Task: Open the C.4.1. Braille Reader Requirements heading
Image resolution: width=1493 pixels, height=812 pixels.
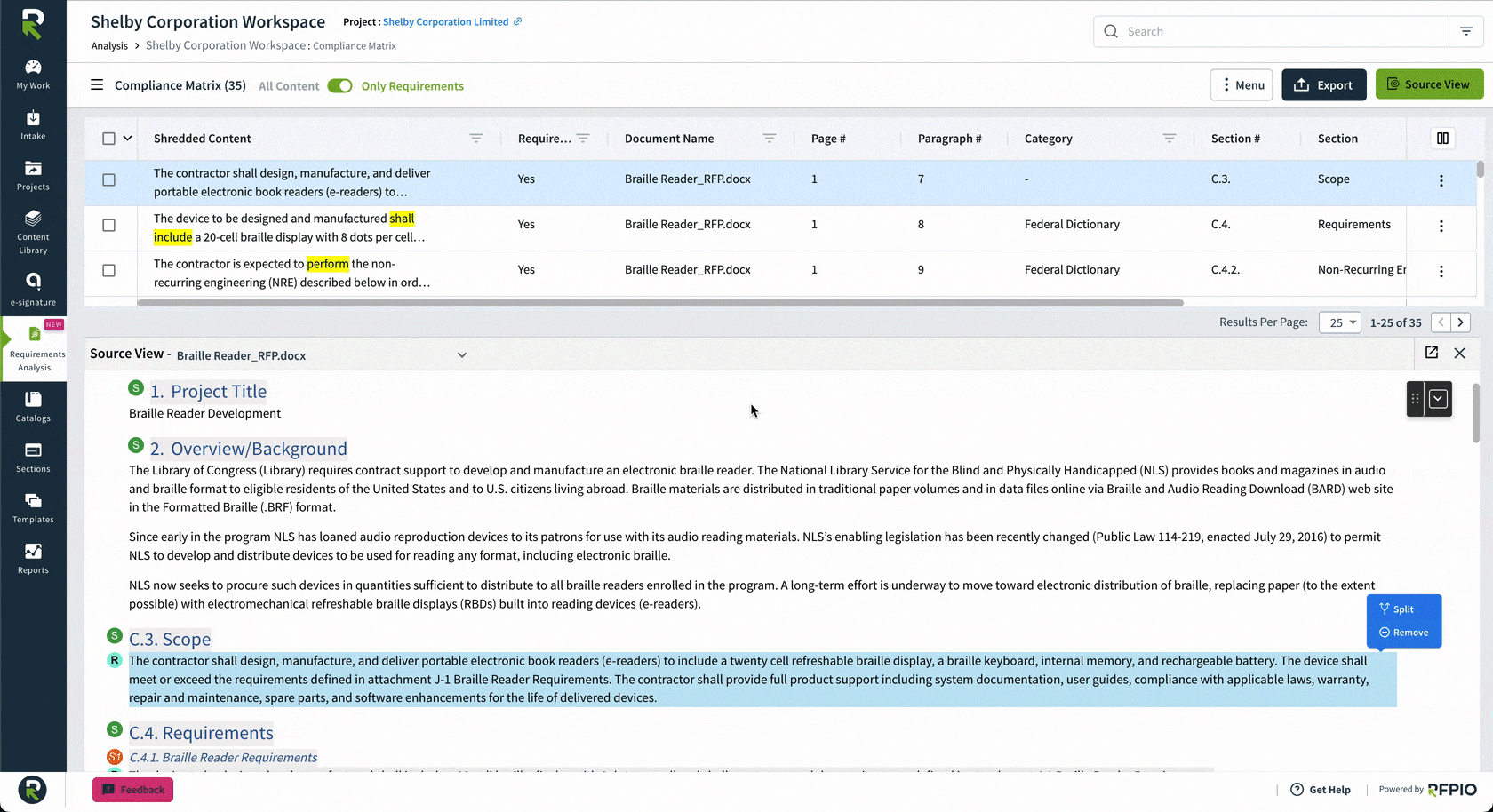Action: click(223, 758)
